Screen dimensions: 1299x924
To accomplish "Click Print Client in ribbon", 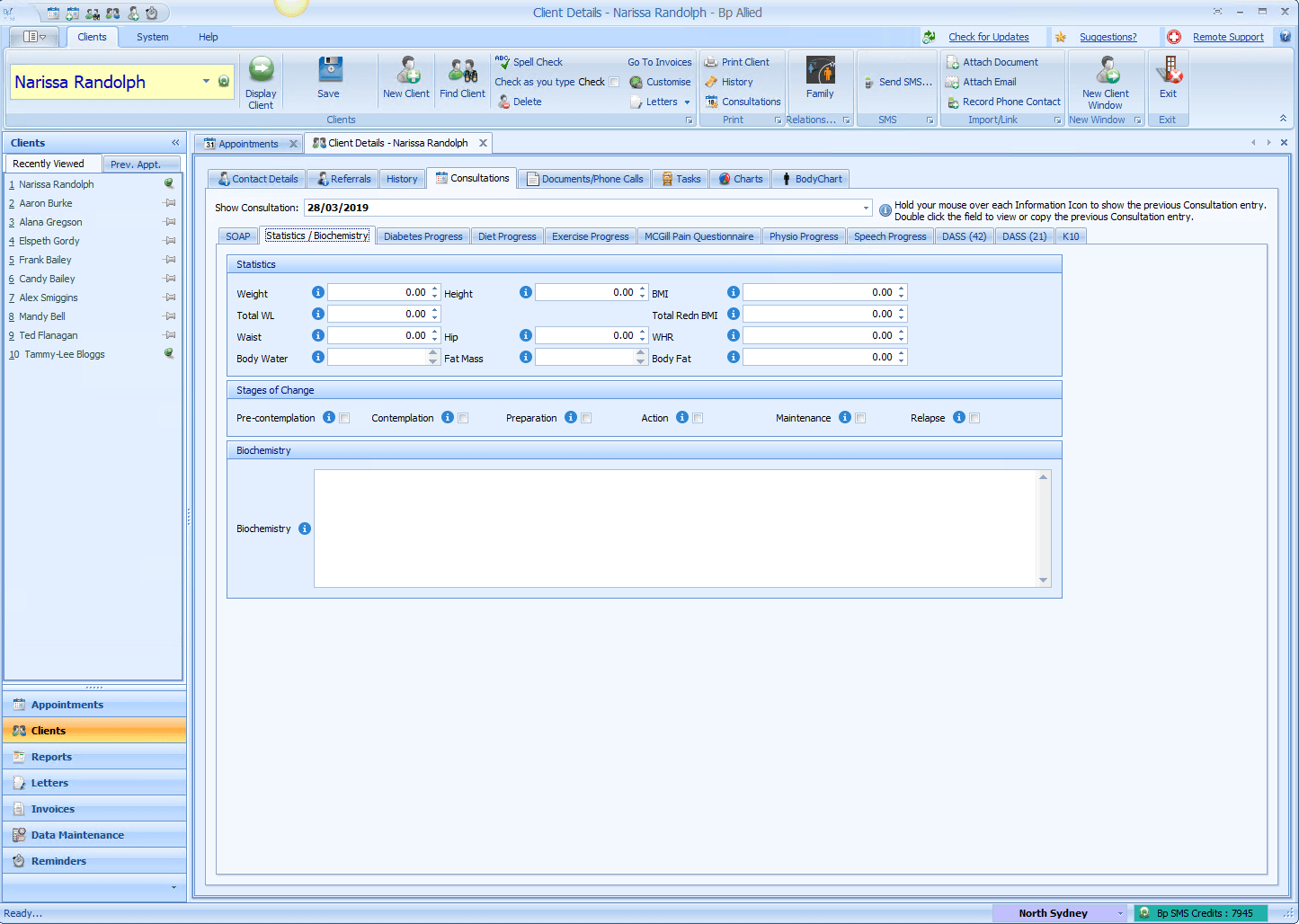I will 737,62.
